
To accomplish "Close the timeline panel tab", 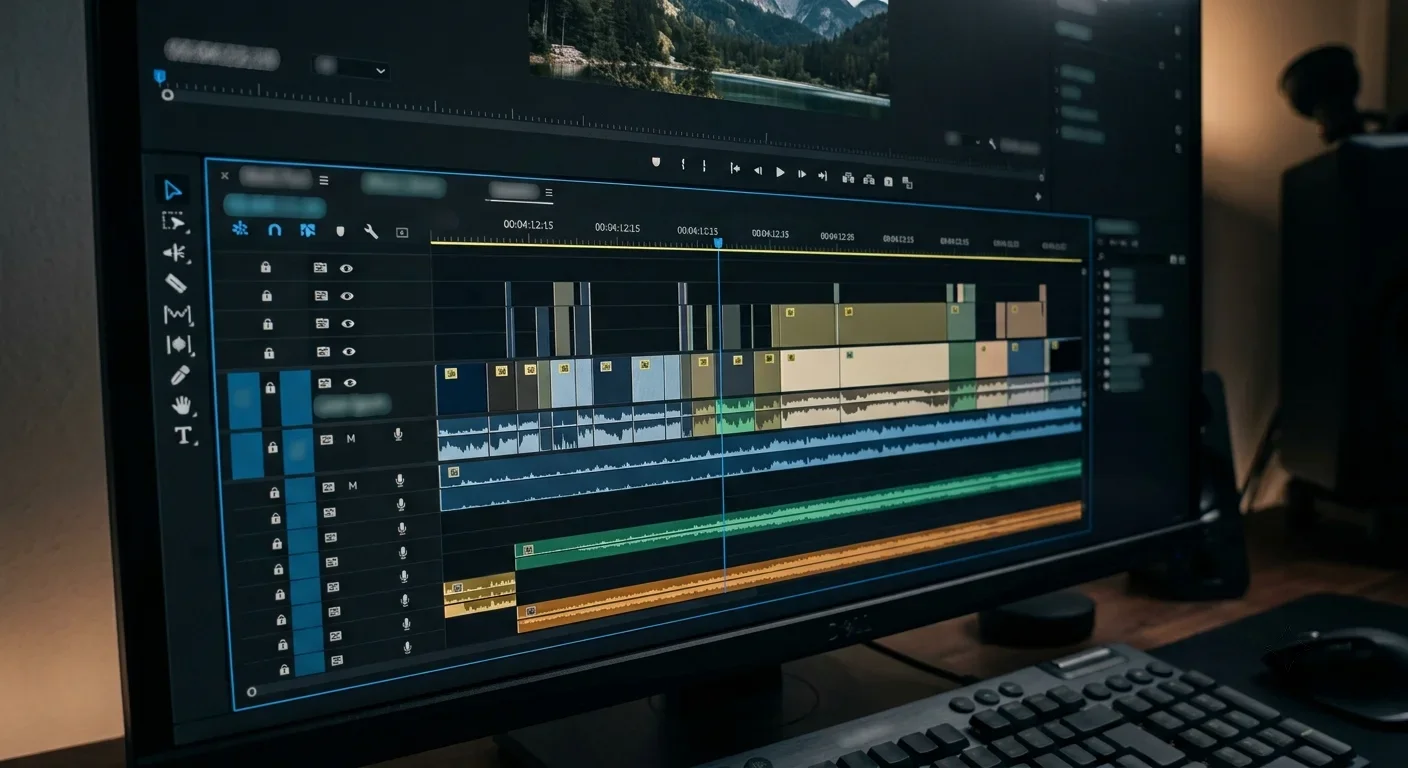I will tap(224, 176).
